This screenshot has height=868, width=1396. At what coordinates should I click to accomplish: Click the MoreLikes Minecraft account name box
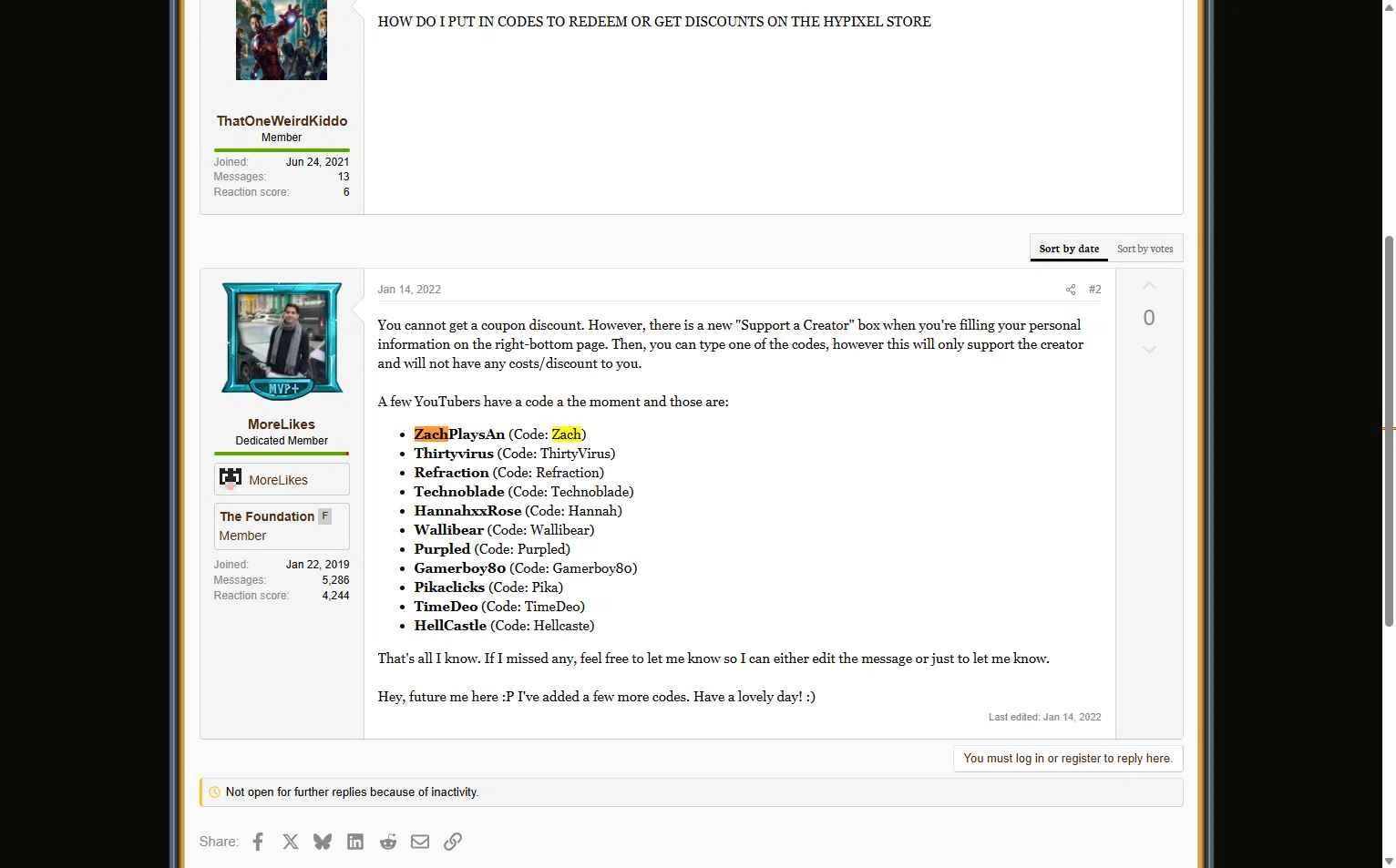282,479
